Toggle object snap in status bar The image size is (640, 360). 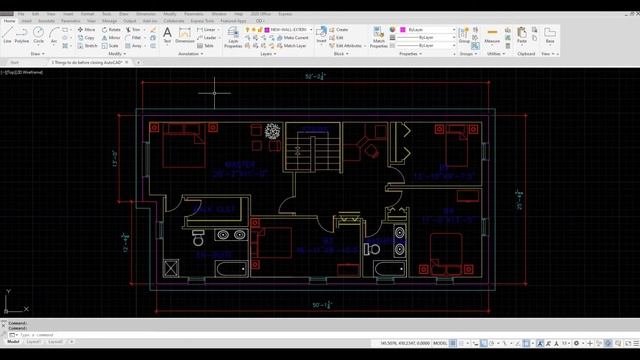(x=527, y=343)
